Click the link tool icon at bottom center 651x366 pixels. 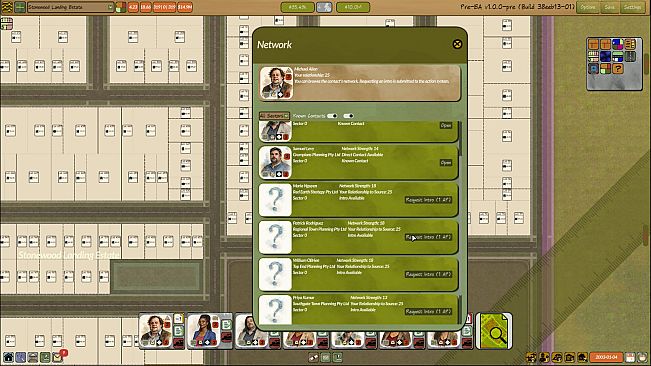pos(314,357)
